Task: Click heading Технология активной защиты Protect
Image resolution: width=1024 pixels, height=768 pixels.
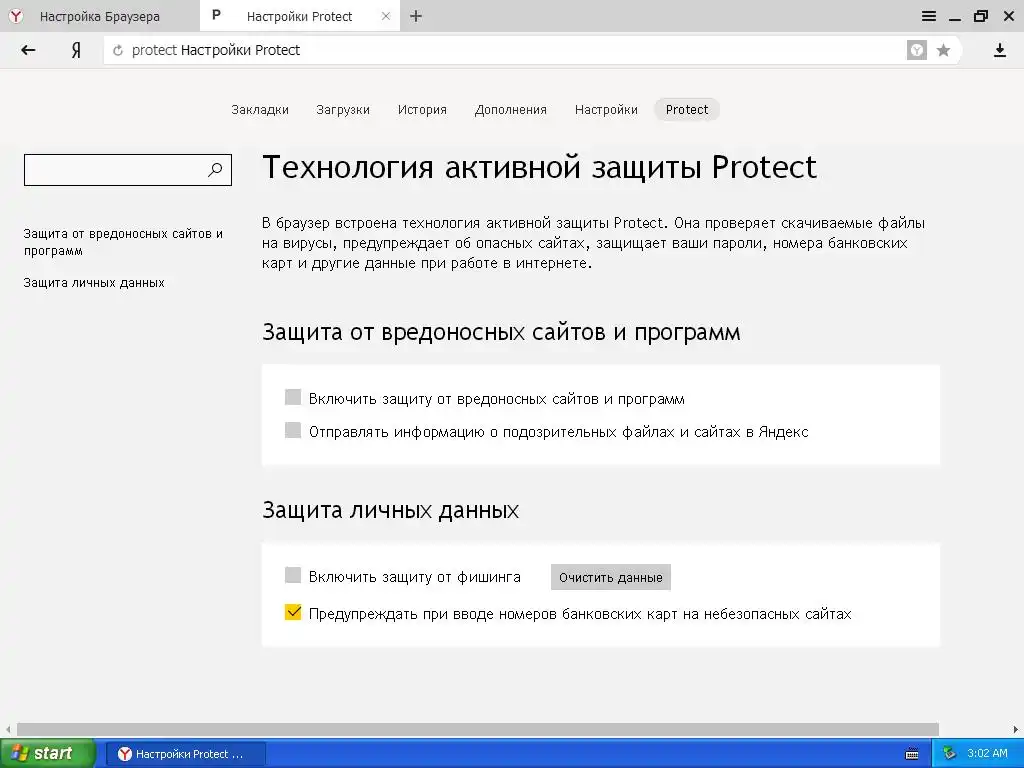Action: pos(539,167)
